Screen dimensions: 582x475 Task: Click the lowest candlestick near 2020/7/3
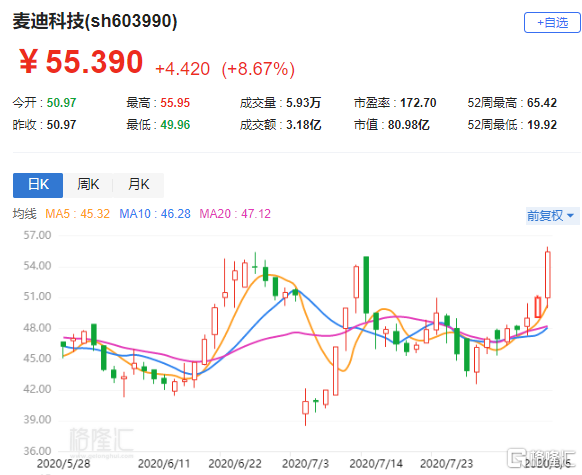pos(305,407)
